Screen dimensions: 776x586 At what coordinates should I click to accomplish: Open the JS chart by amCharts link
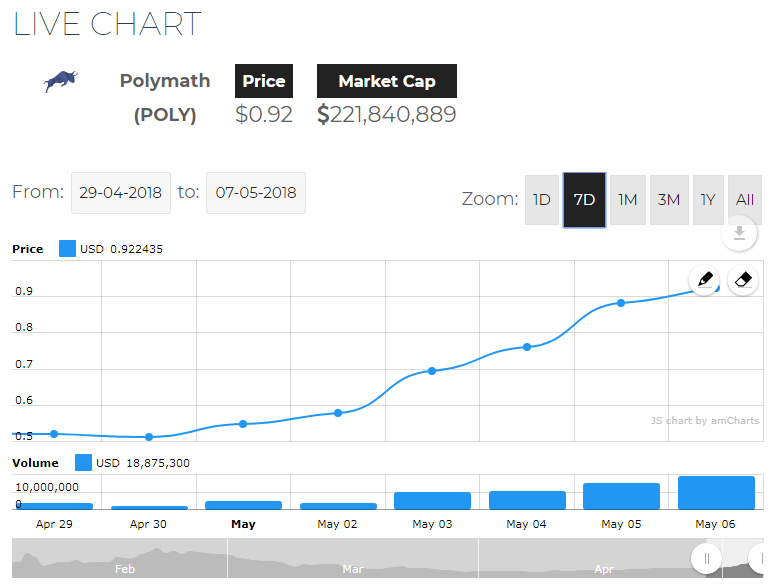(x=704, y=421)
